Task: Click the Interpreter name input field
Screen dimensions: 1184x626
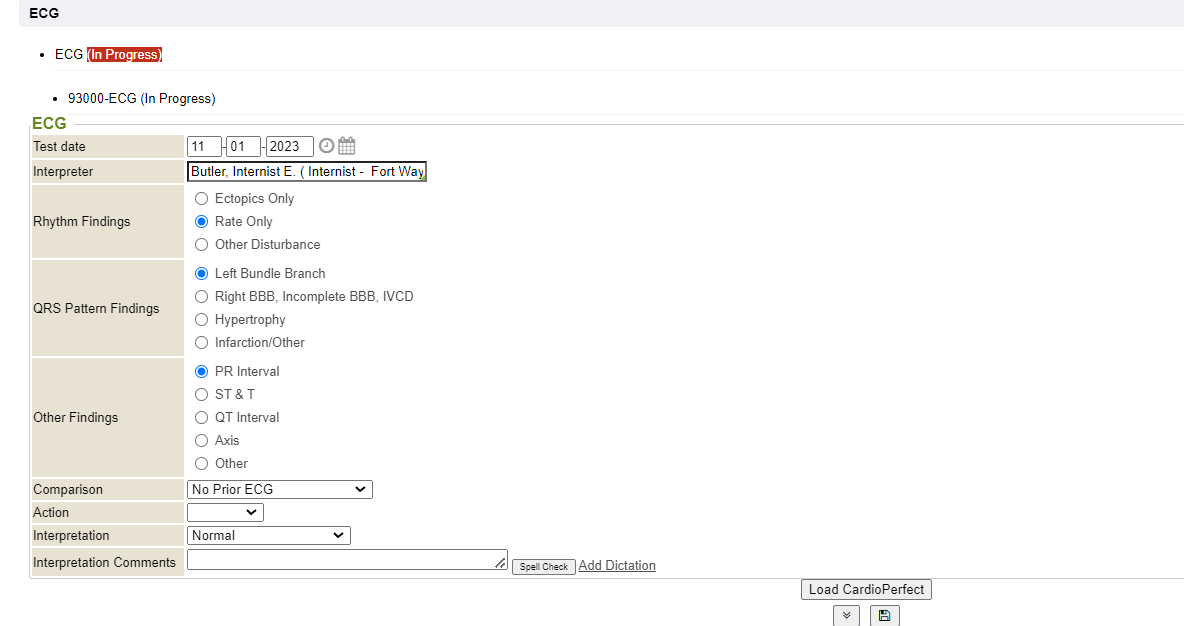Action: click(306, 171)
